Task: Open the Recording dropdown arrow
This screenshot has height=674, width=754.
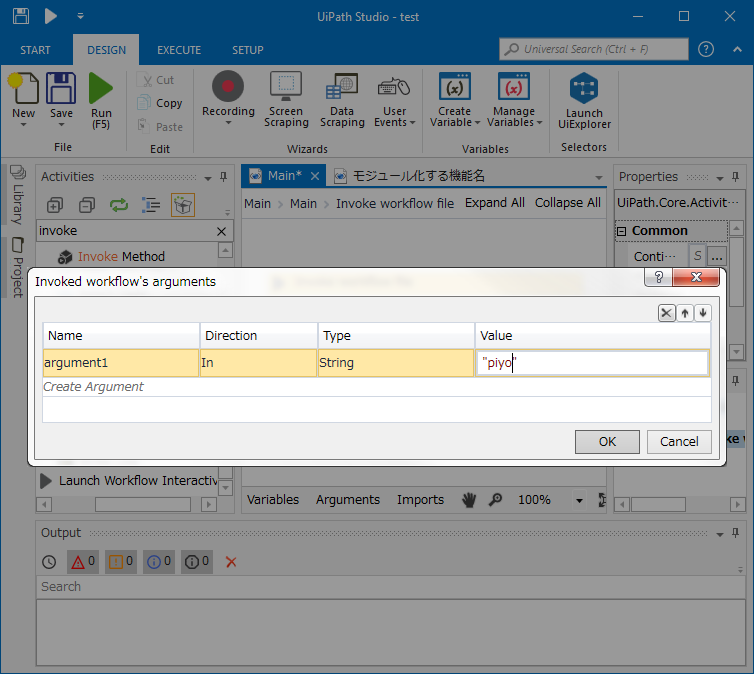Action: 228,123
